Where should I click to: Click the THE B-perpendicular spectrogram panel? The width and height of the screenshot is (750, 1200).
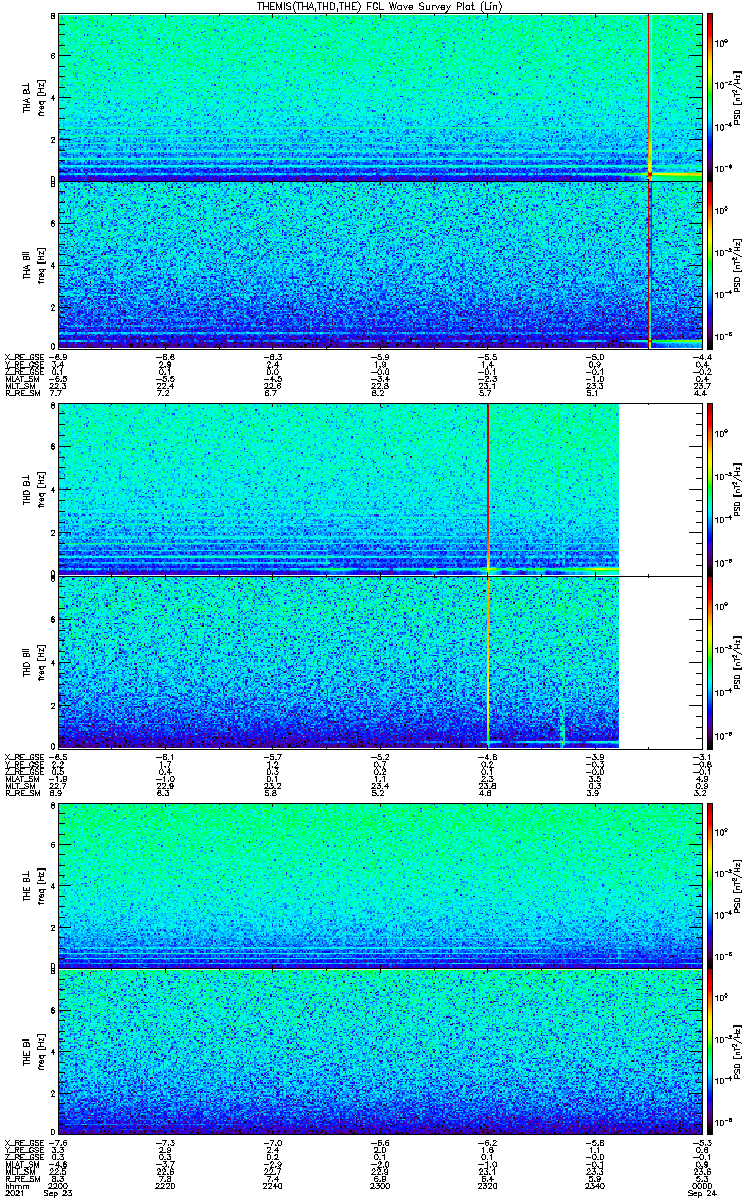click(x=380, y=886)
